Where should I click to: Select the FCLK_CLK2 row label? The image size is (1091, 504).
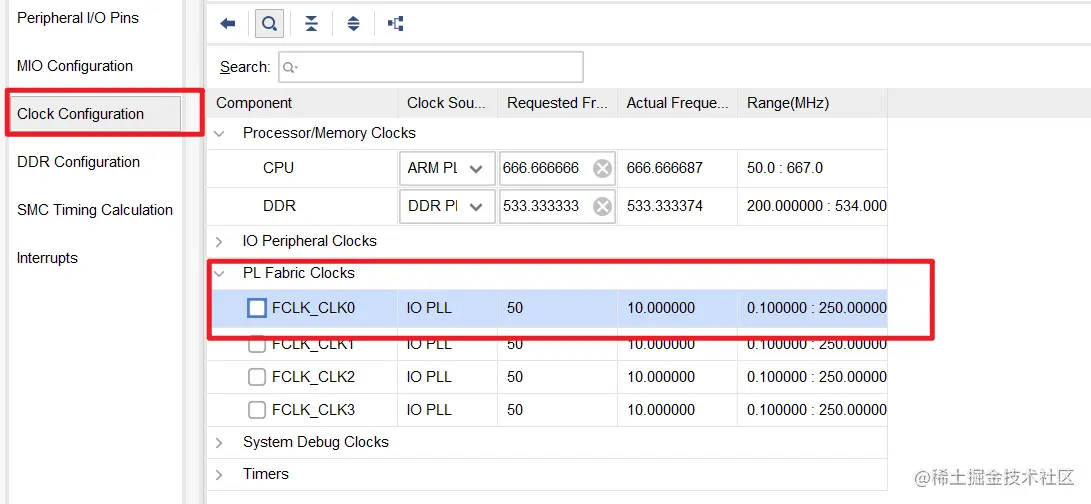[314, 377]
